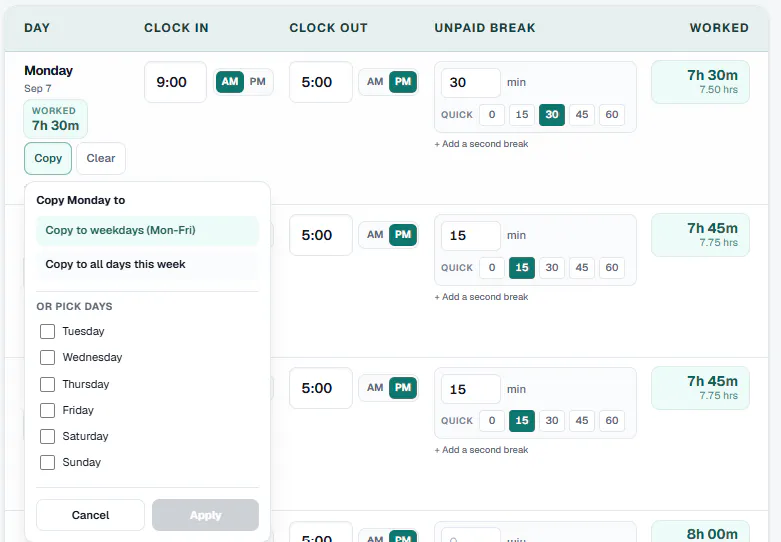Edit Monday's 9:00 clock-in time field

pyautogui.click(x=175, y=82)
